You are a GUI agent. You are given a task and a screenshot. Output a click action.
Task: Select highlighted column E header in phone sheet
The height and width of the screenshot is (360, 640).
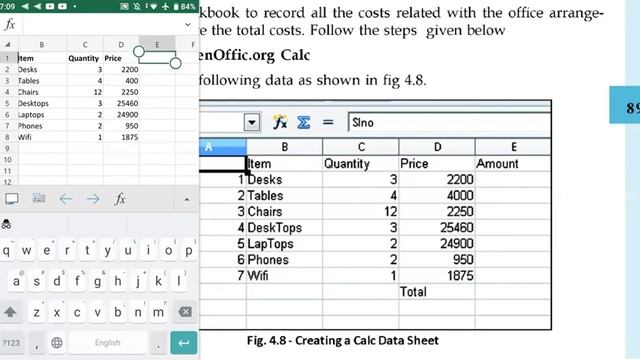pyautogui.click(x=157, y=44)
